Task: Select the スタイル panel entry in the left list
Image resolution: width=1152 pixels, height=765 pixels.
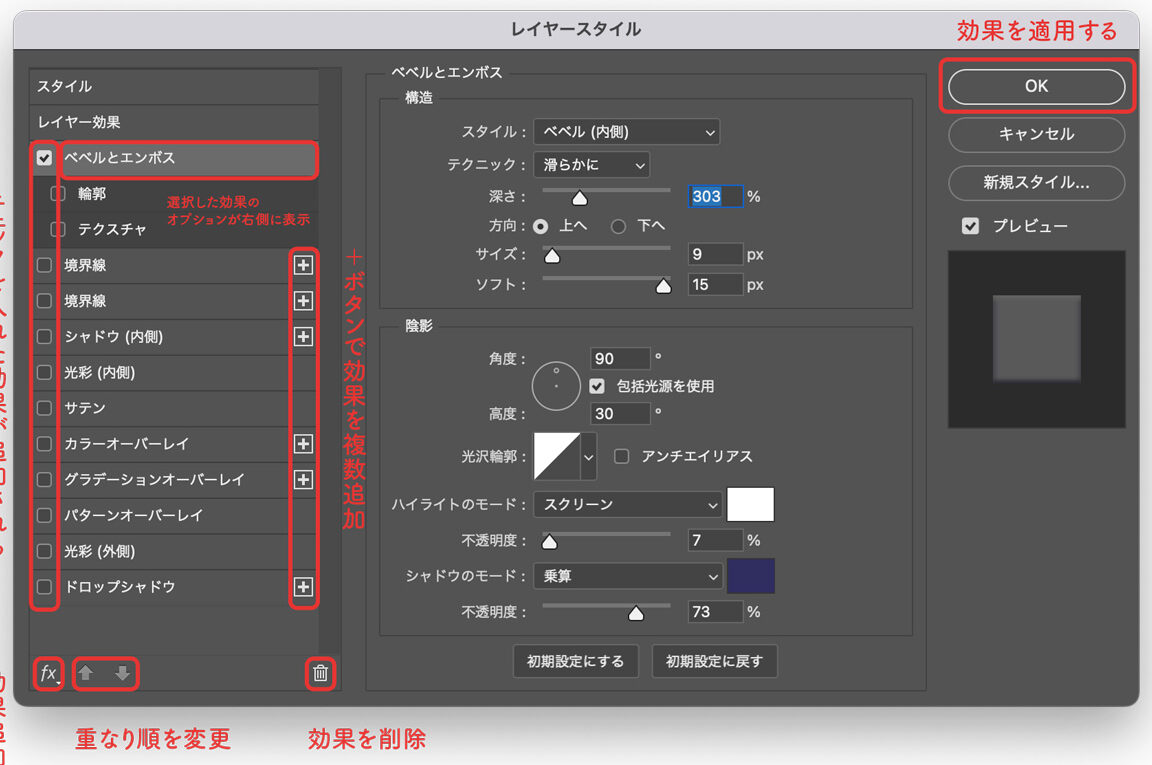Action: 174,86
